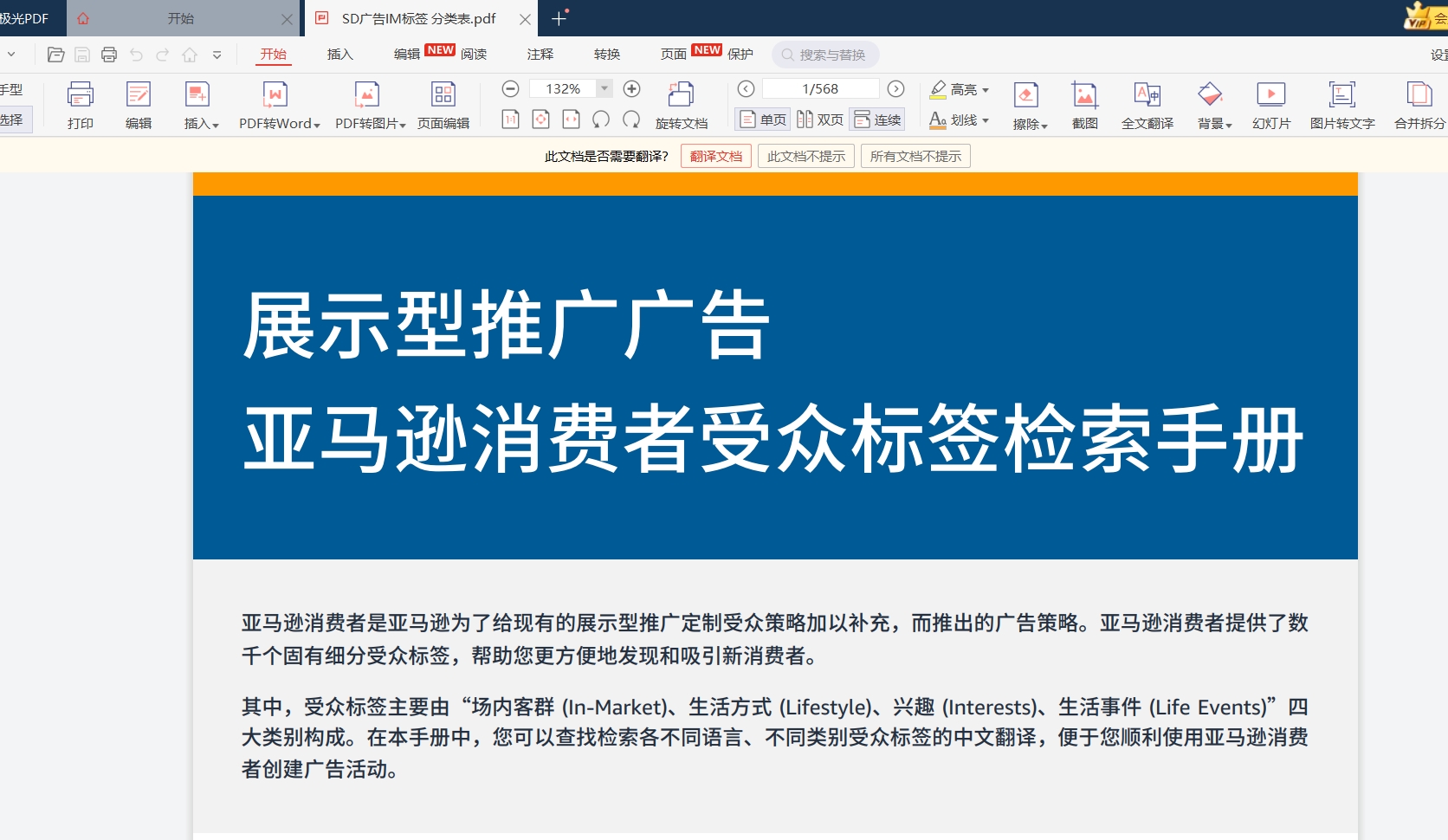Click 所有文档不提示 button

pos(915,156)
